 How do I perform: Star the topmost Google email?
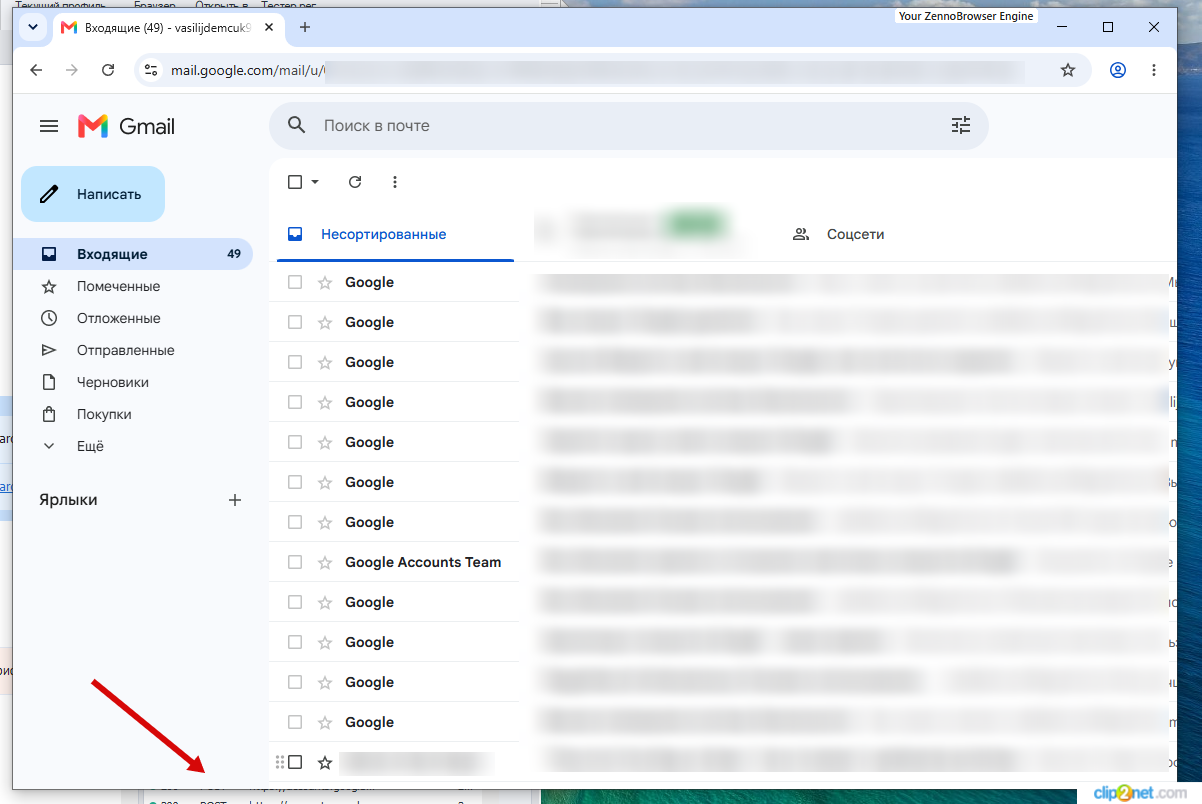pos(325,282)
